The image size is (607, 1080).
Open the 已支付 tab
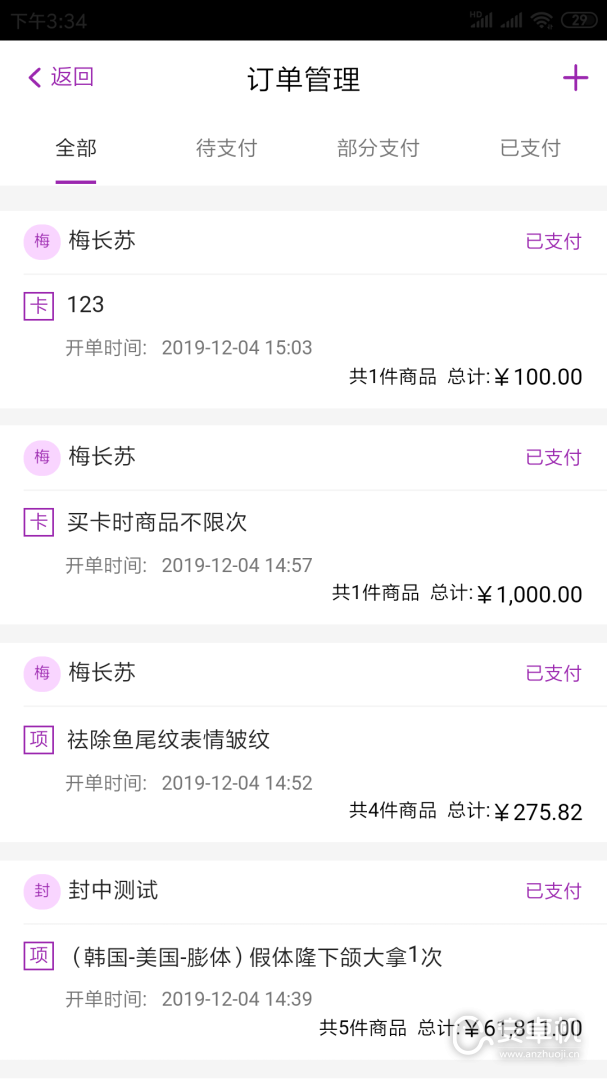530,147
